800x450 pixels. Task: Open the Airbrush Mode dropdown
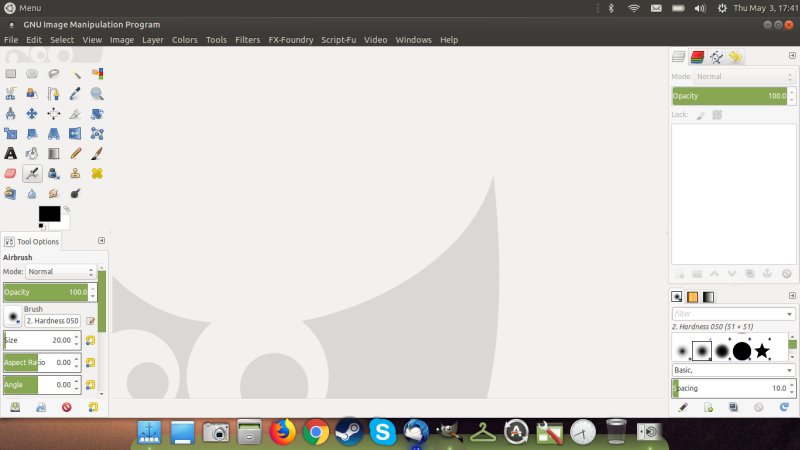(60, 272)
